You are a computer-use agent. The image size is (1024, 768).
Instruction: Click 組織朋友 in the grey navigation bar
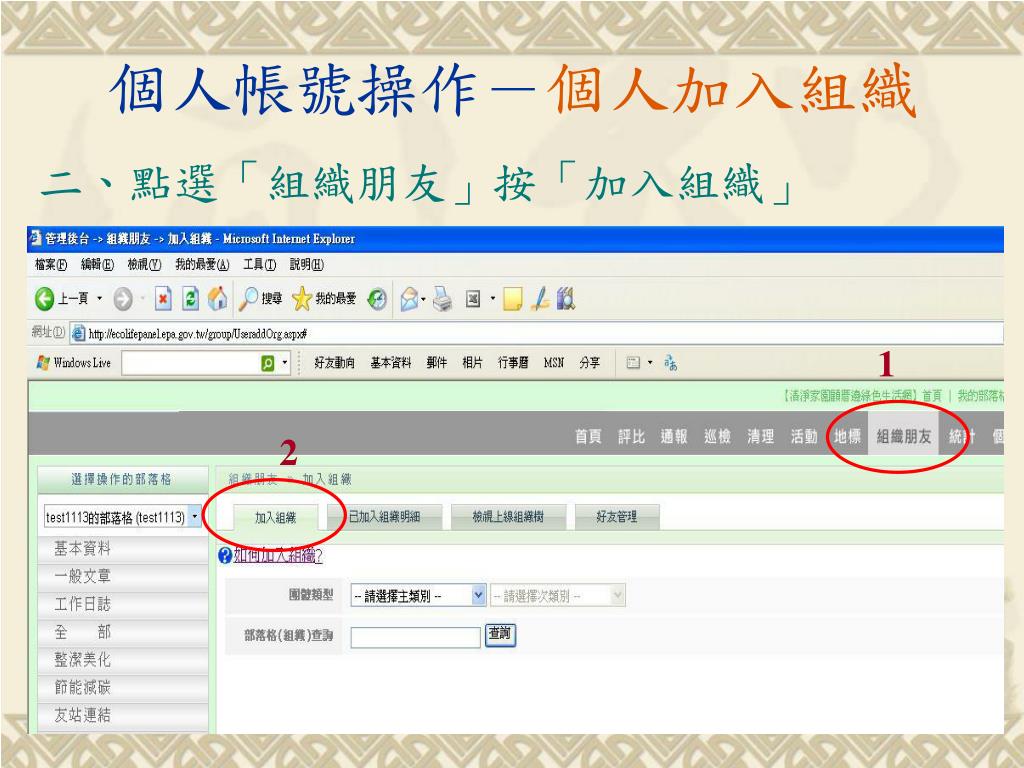904,436
